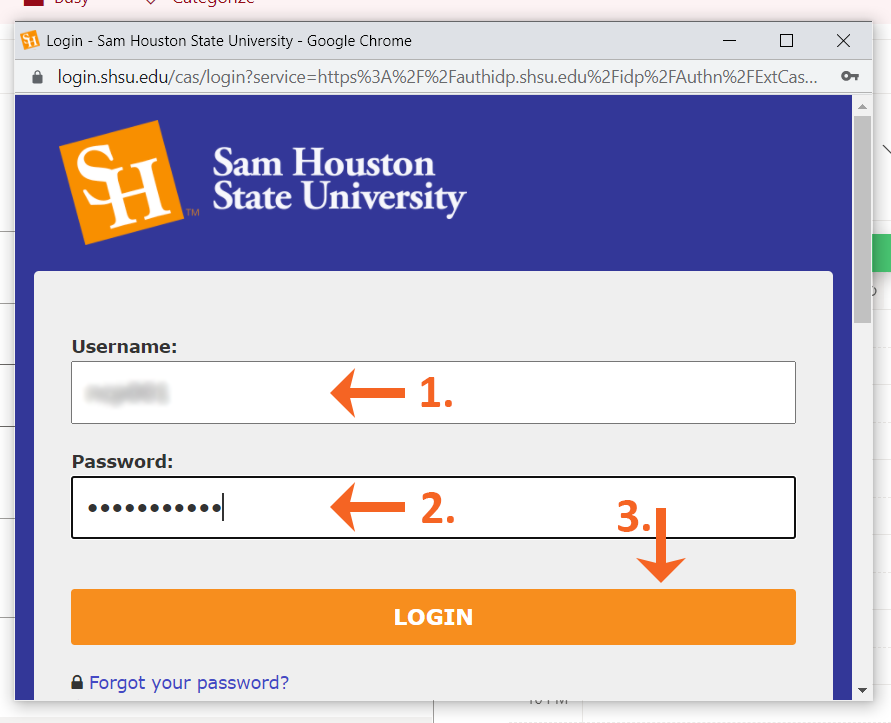Open Chrome's password manager key icon
891x723 pixels.
pyautogui.click(x=849, y=75)
